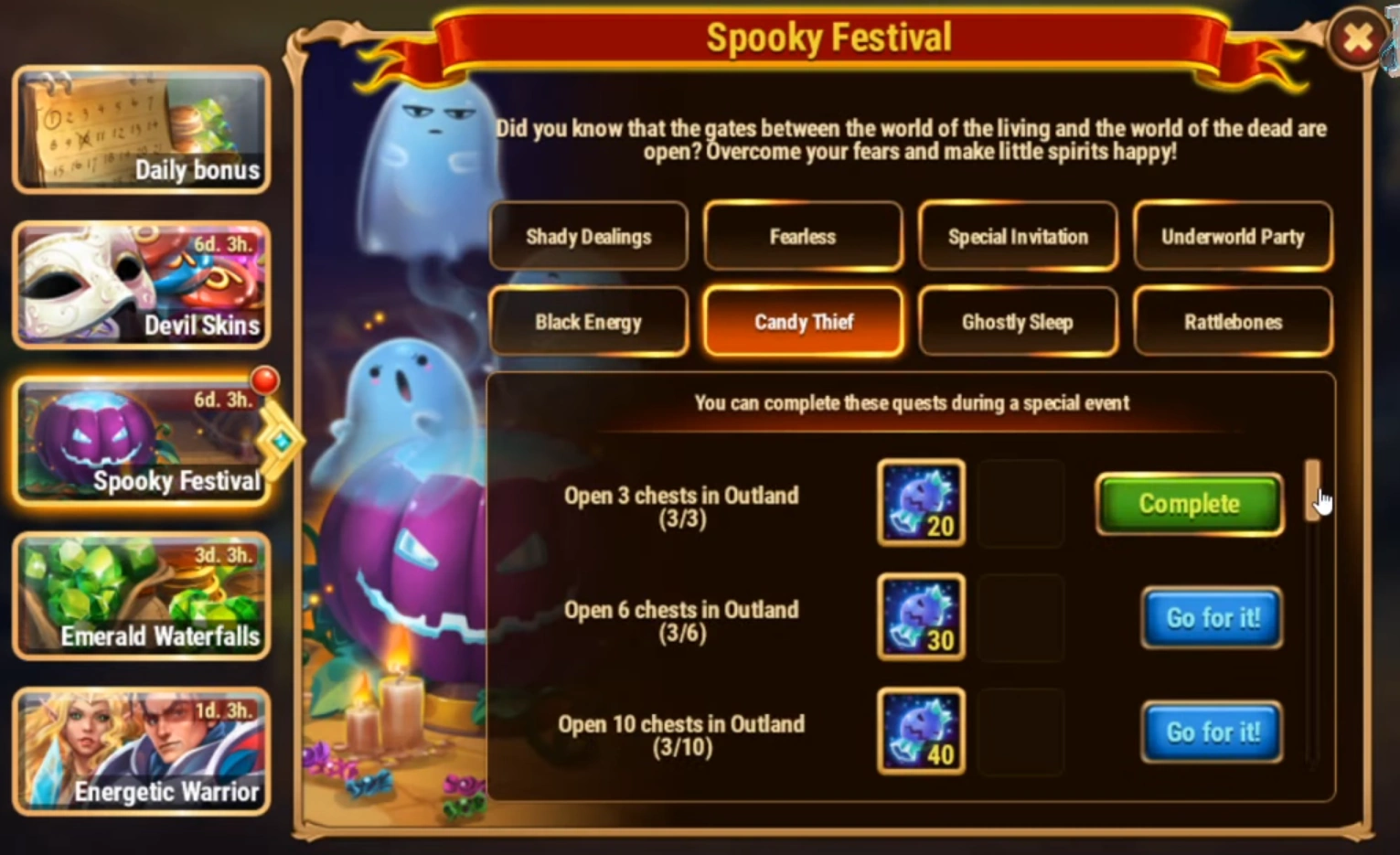Viewport: 1400px width, 855px height.
Task: Open the Emerald Waterfalls event
Action: [142, 596]
